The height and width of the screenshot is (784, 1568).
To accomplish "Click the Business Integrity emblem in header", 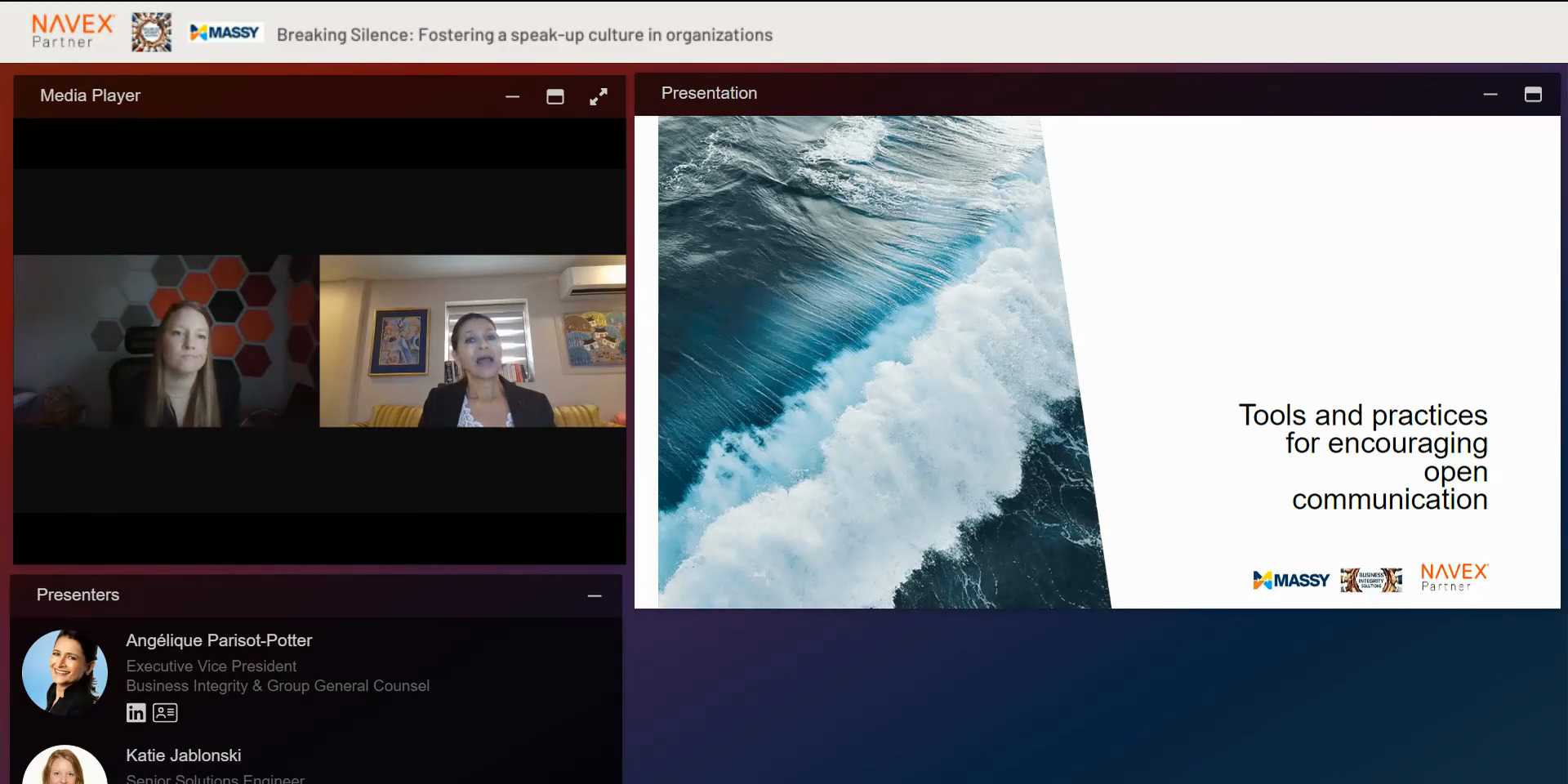I will pos(152,33).
